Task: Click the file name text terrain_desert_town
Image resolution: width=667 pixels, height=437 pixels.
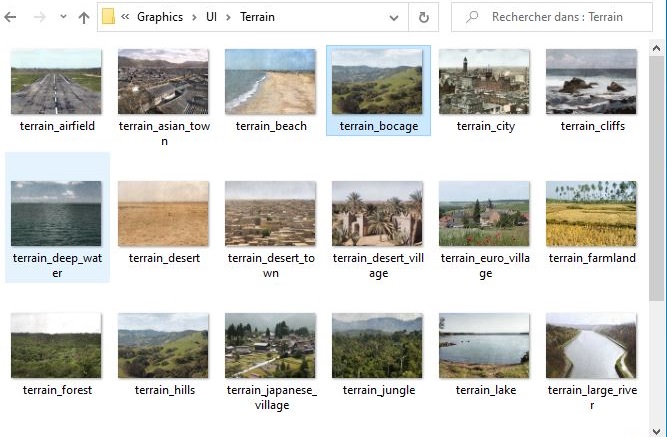Action: coord(271,266)
